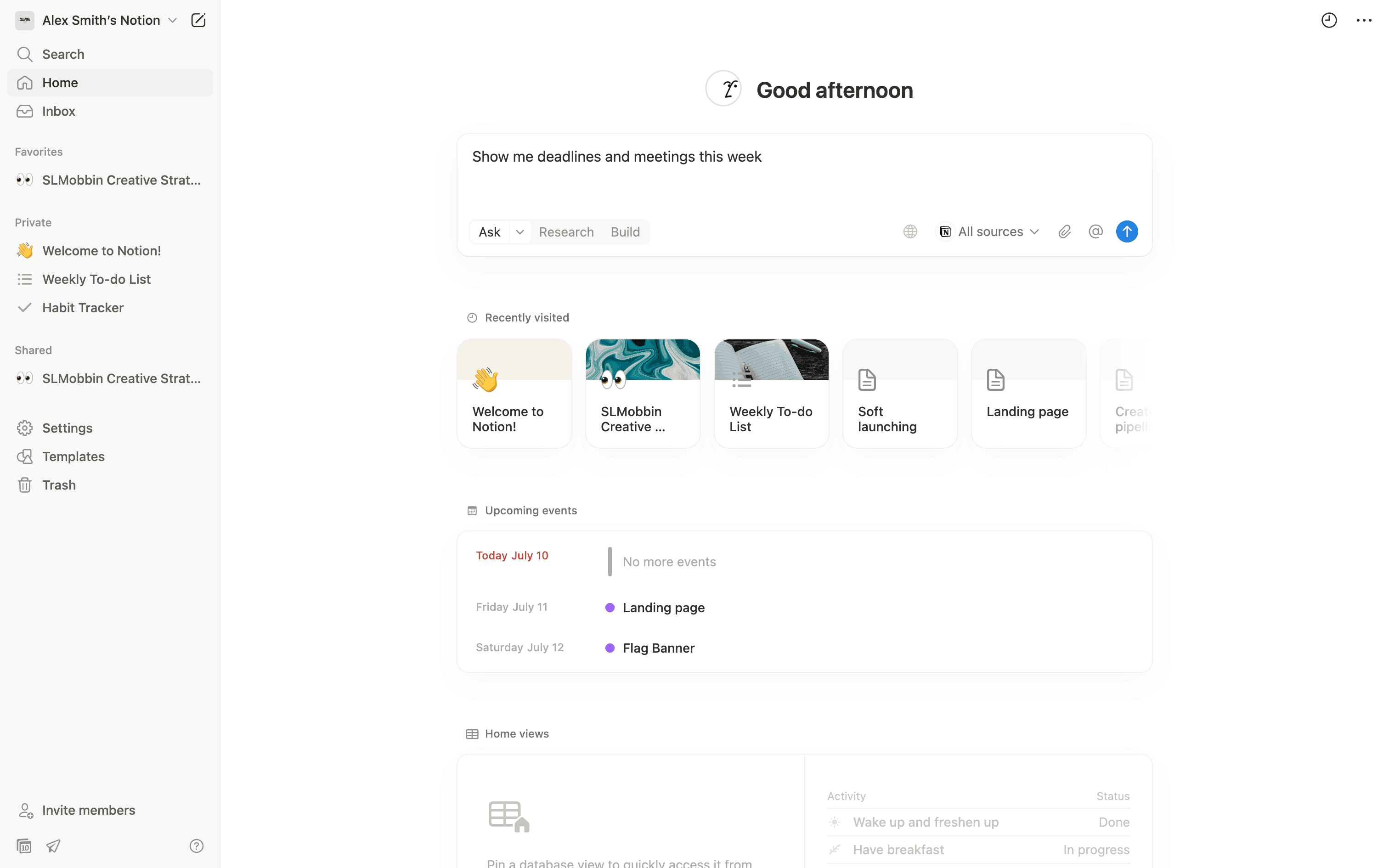1389x868 pixels.
Task: Open the Ask mode chevron dropdown
Action: click(519, 232)
